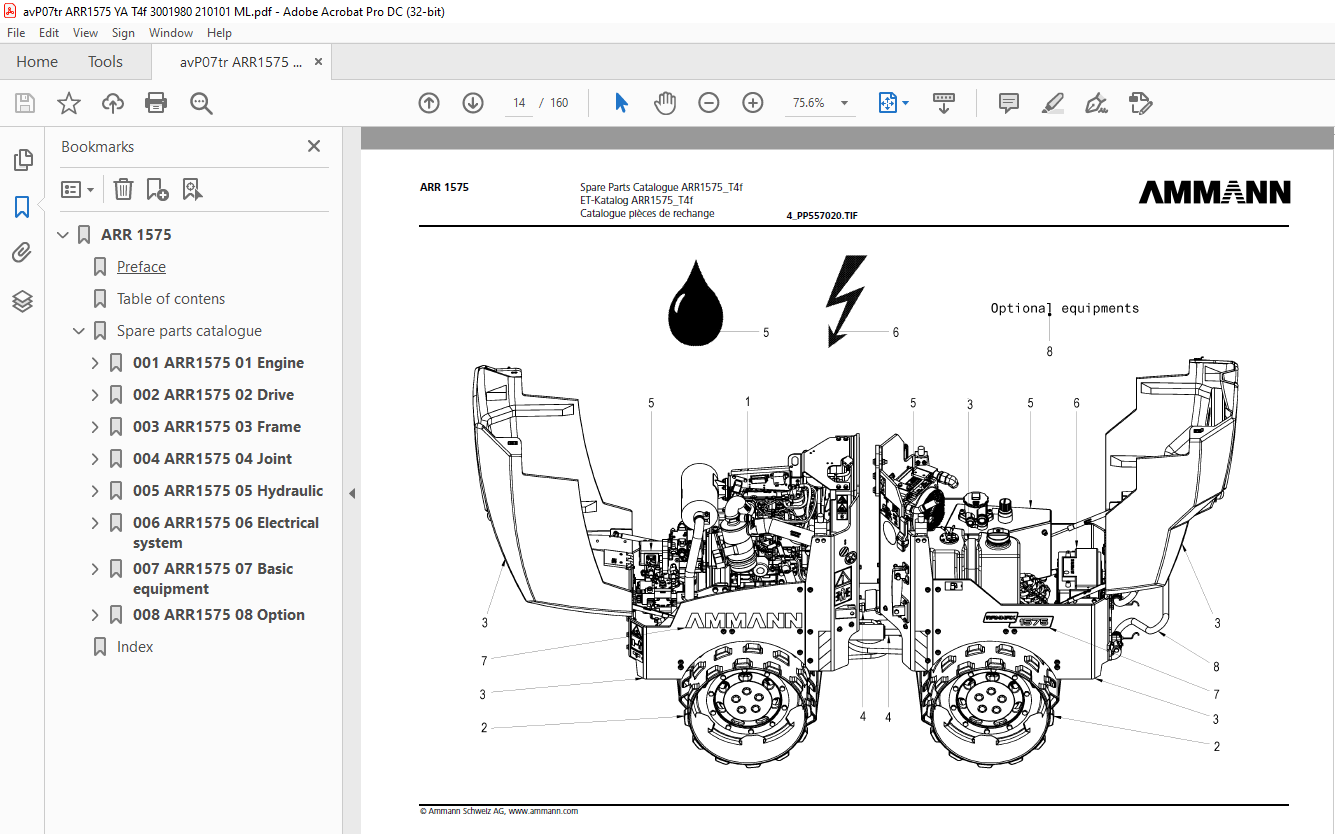Go to previous page arrow

[429, 103]
